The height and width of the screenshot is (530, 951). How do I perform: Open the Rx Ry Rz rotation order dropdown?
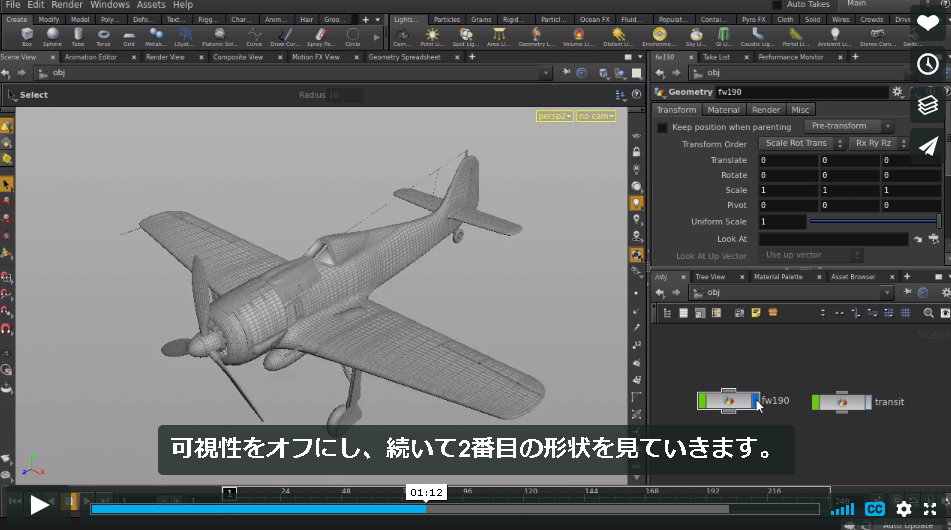pos(878,143)
